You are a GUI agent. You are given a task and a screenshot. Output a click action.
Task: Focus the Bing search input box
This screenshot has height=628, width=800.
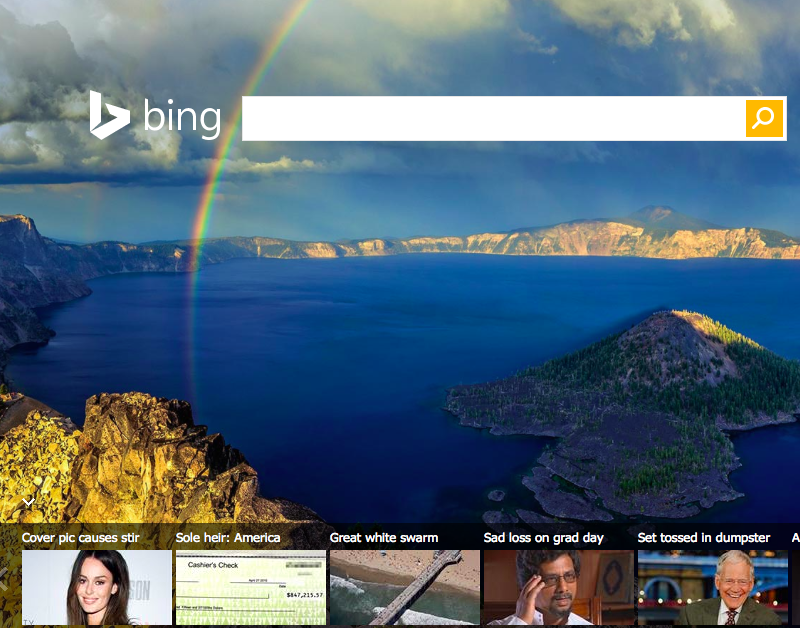[493, 118]
